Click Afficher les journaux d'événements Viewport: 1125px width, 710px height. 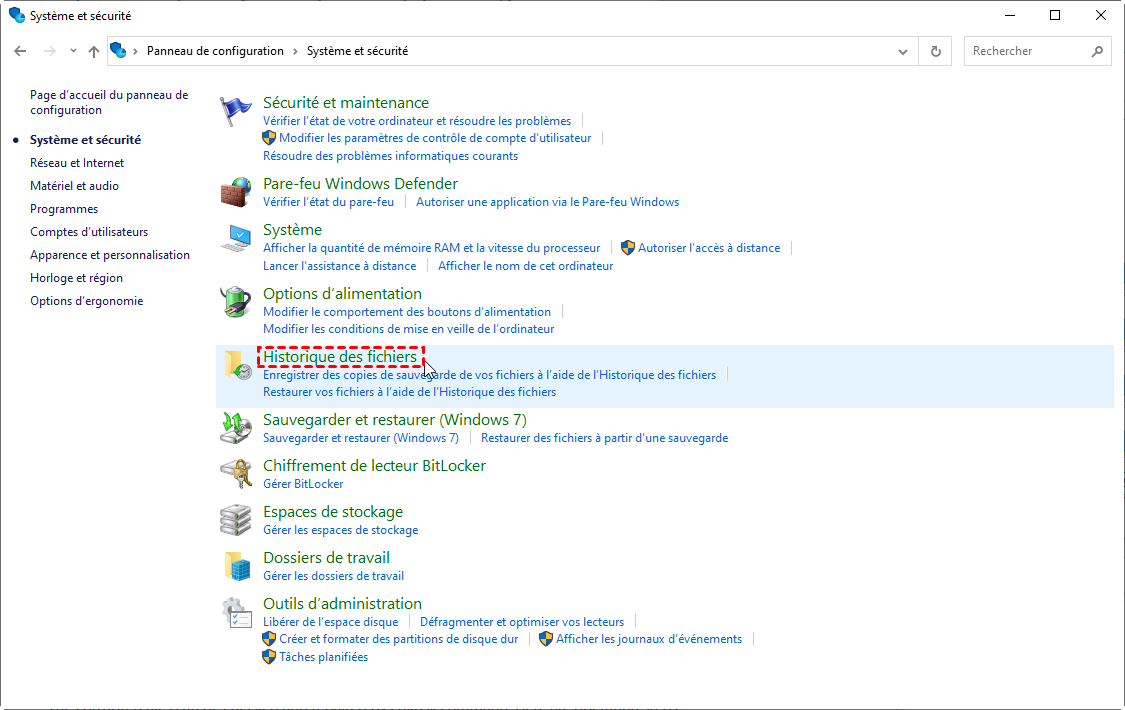649,639
